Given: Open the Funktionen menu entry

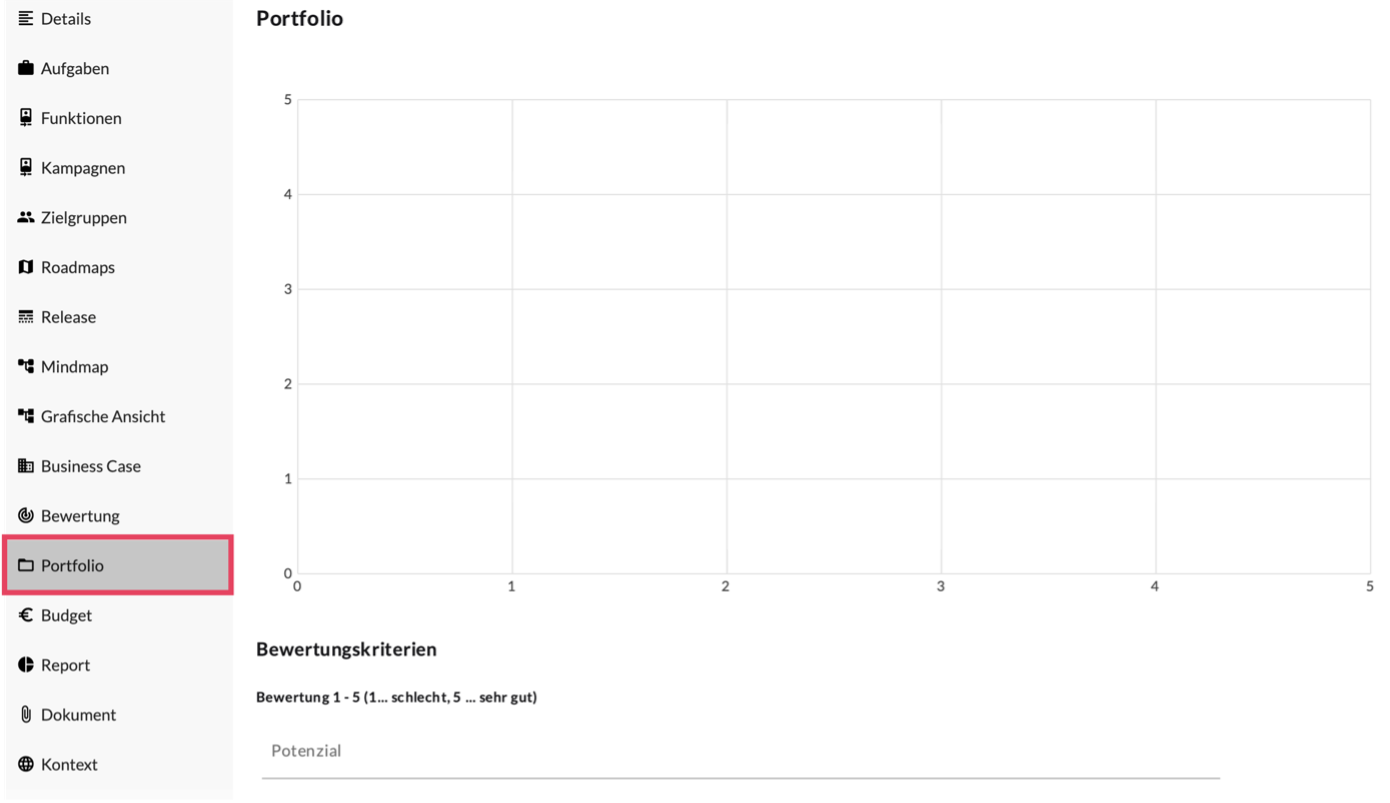Looking at the screenshot, I should point(81,118).
